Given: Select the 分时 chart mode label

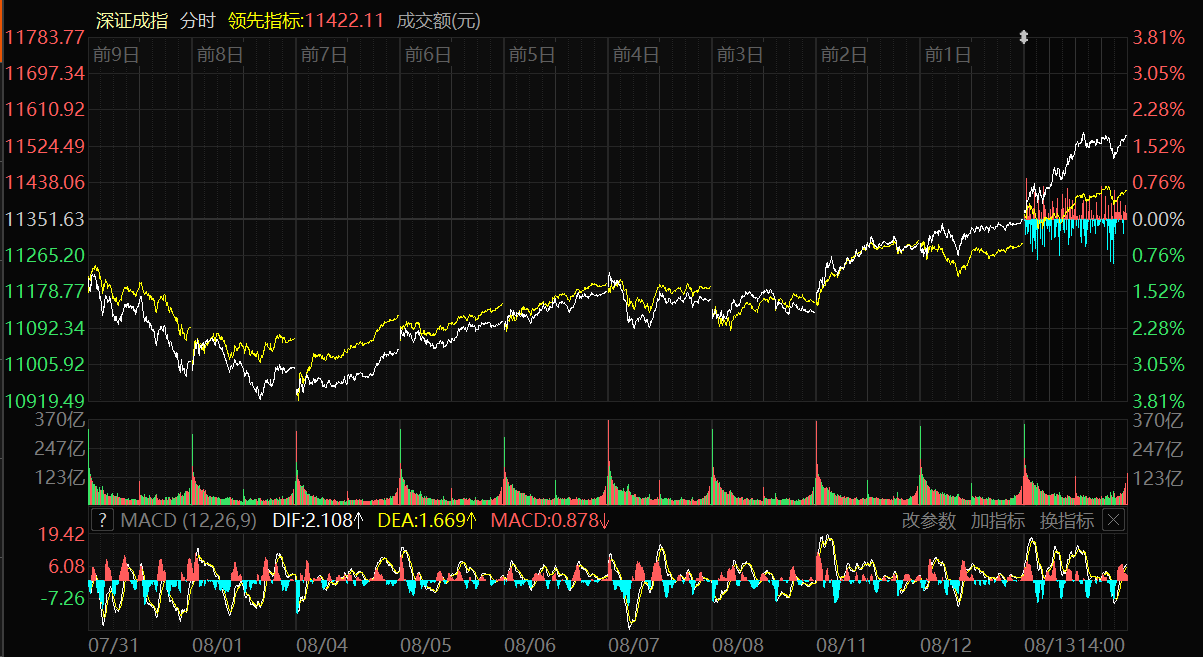Looking at the screenshot, I should 198,20.
